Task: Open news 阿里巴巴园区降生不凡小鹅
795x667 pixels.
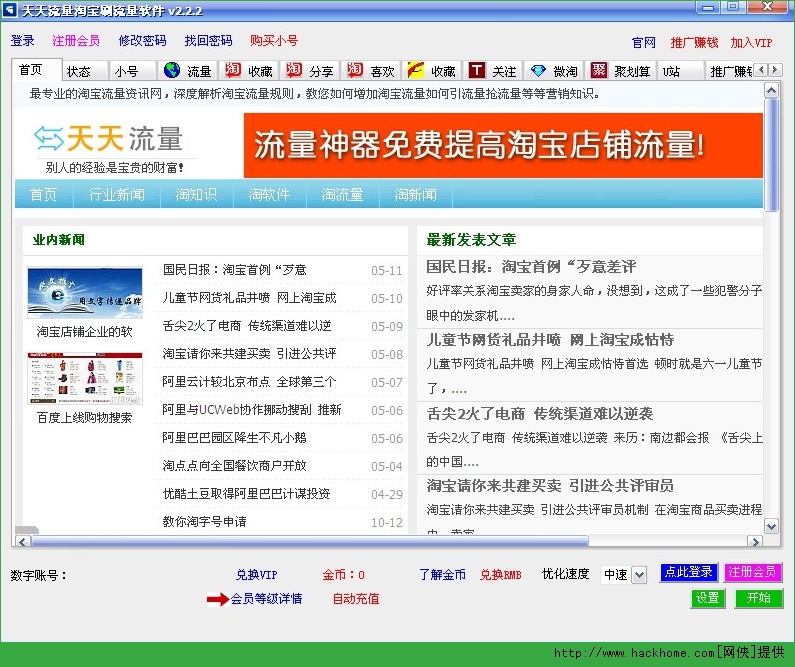Action: (235, 437)
